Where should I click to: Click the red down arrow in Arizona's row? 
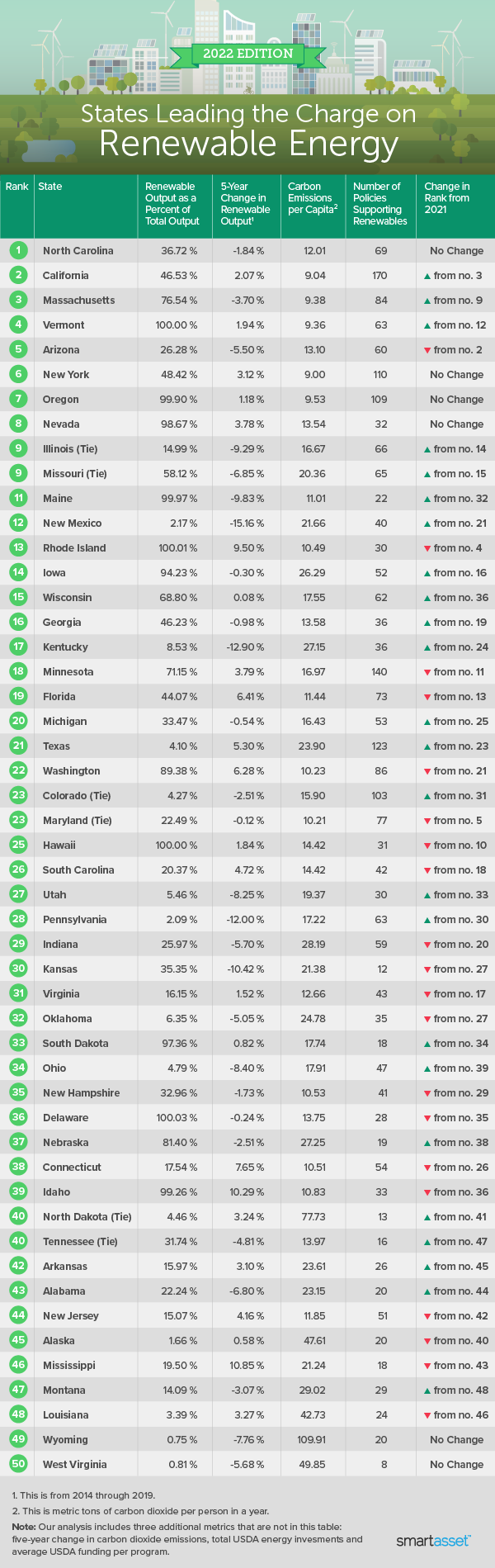click(427, 350)
